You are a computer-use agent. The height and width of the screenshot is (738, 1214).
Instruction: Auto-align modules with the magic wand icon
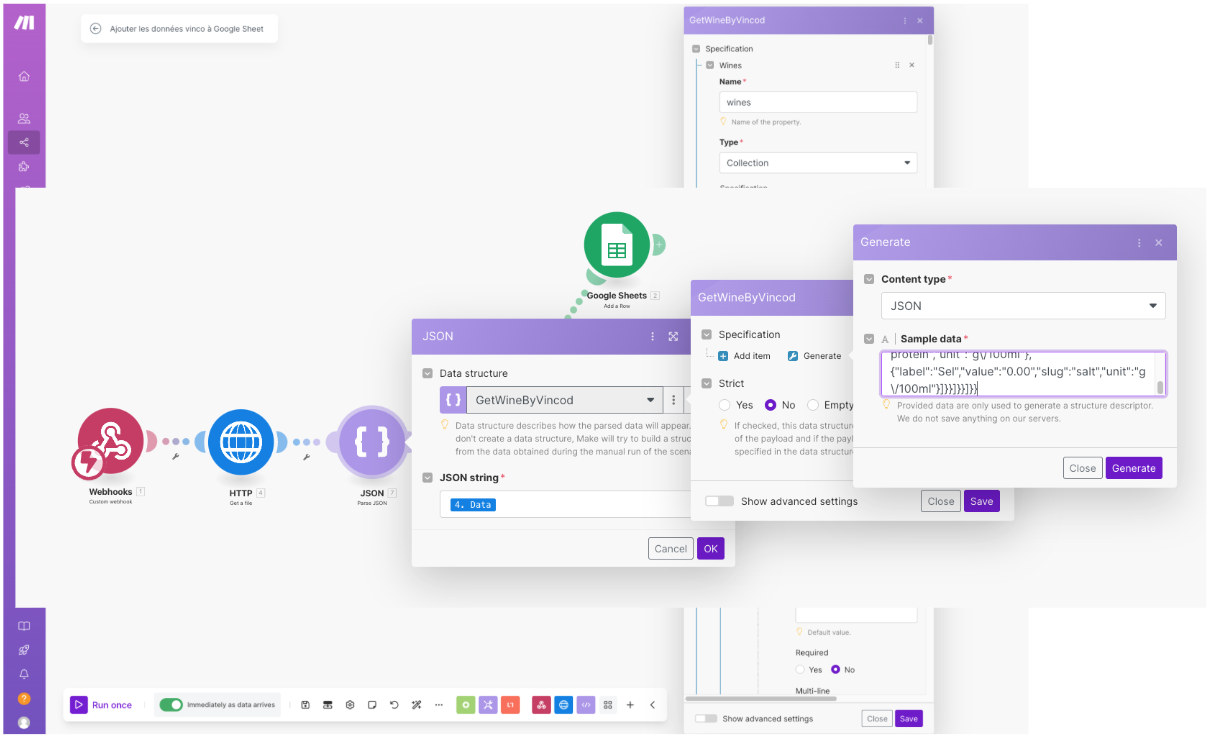pyautogui.click(x=416, y=705)
